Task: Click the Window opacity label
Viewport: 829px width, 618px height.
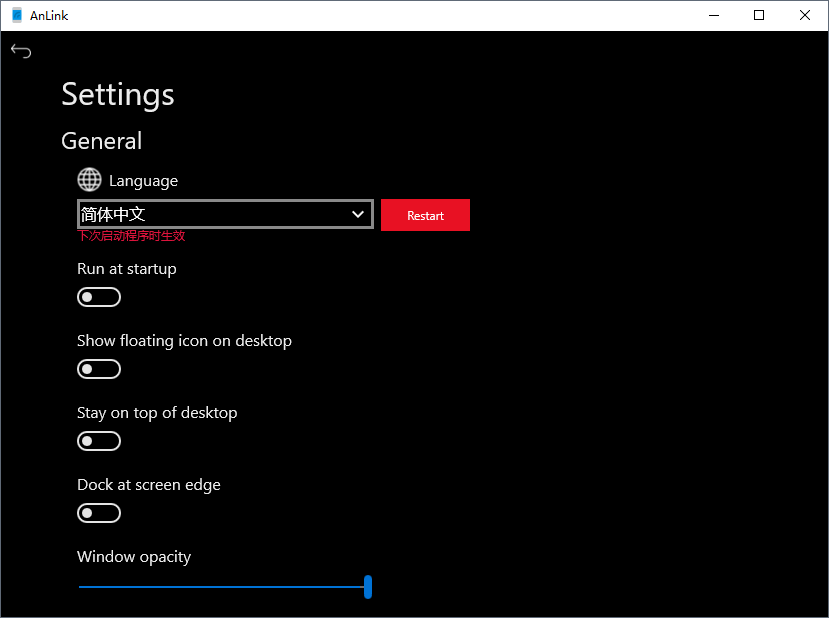Action: tap(134, 557)
